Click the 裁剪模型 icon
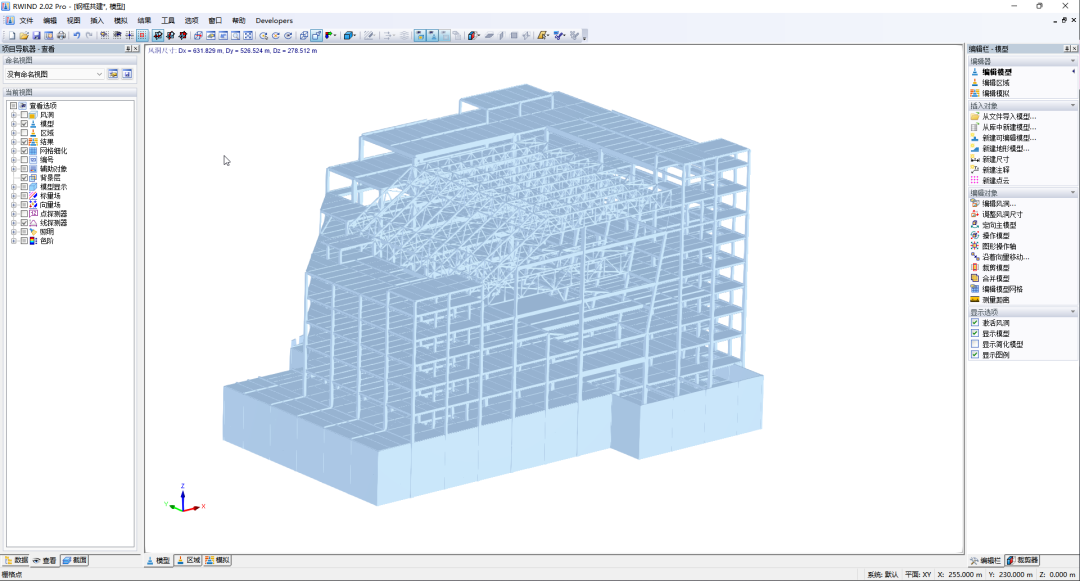Image resolution: width=1080 pixels, height=581 pixels. tap(975, 267)
